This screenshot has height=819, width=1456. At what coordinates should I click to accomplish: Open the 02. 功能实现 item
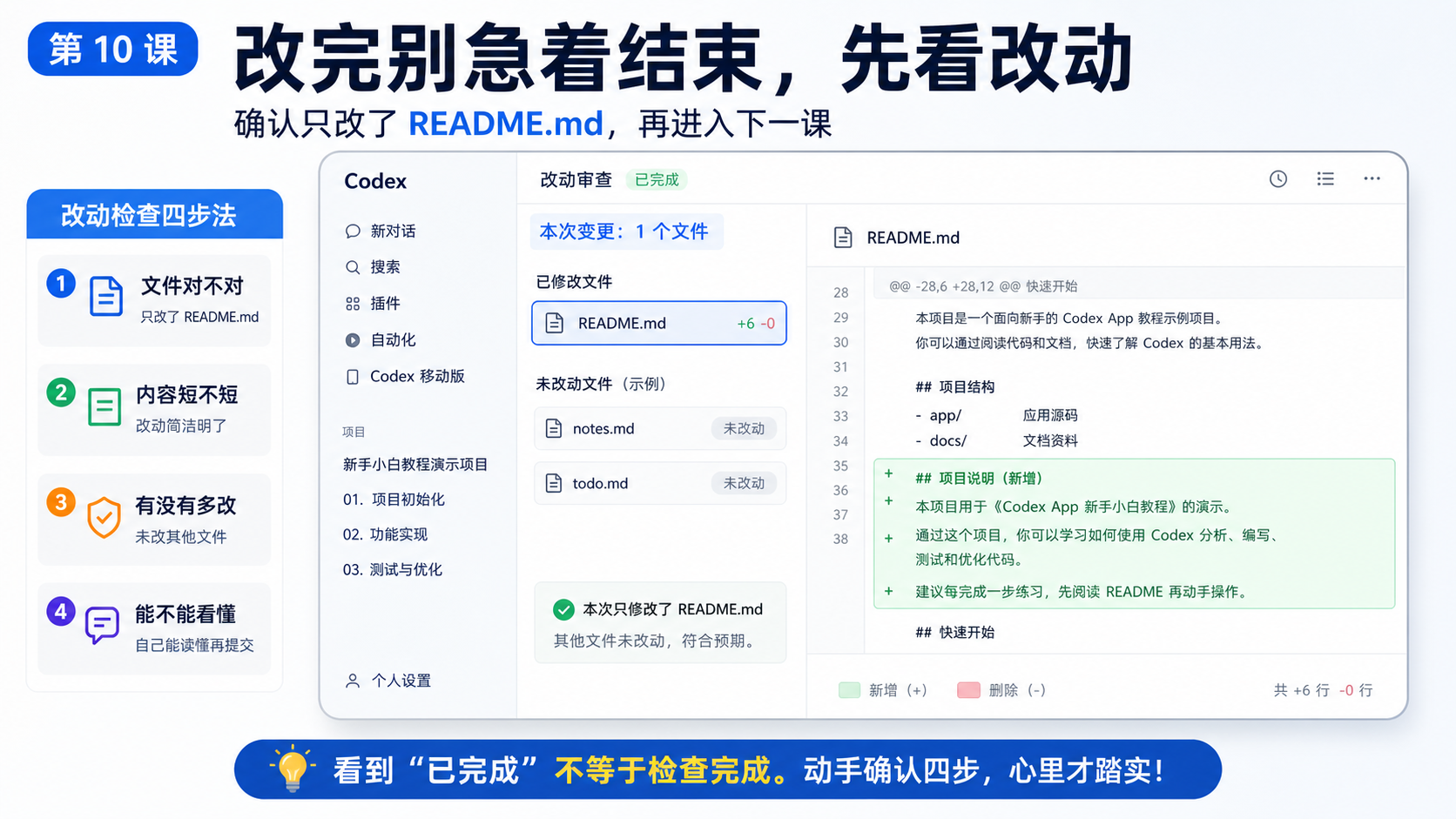click(385, 534)
